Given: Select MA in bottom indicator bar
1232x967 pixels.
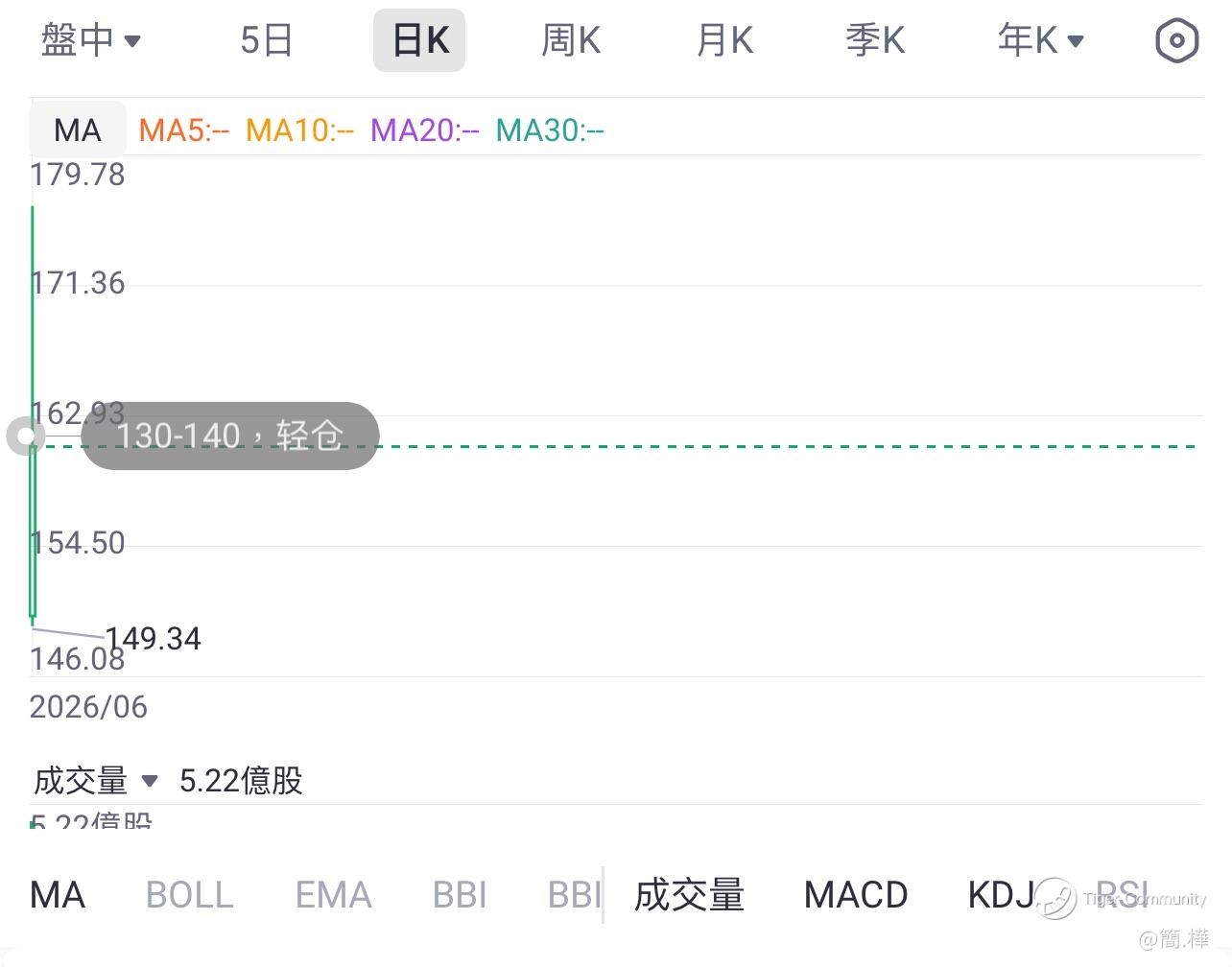Looking at the screenshot, I should tap(58, 895).
